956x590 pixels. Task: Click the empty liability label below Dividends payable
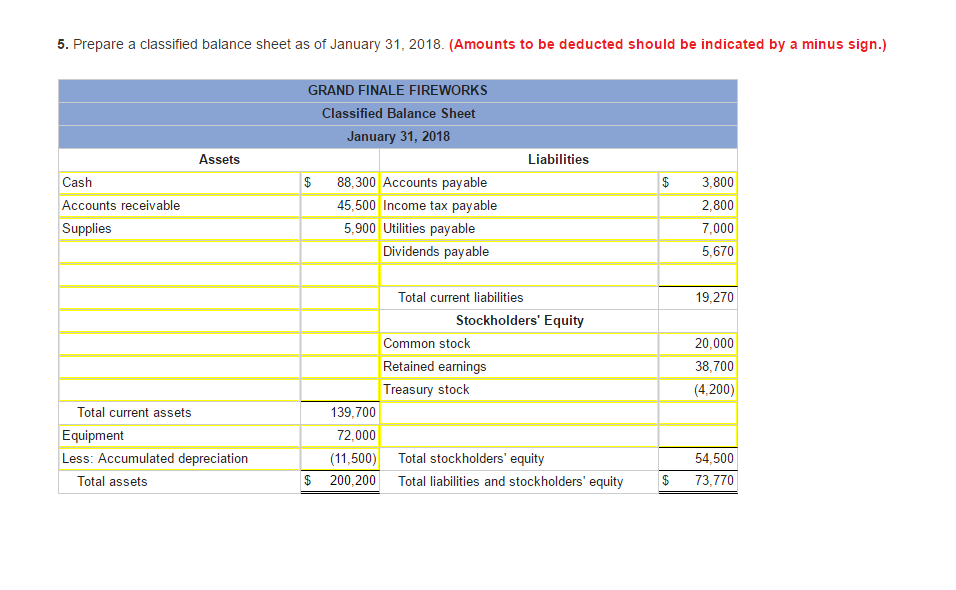pyautogui.click(x=519, y=275)
